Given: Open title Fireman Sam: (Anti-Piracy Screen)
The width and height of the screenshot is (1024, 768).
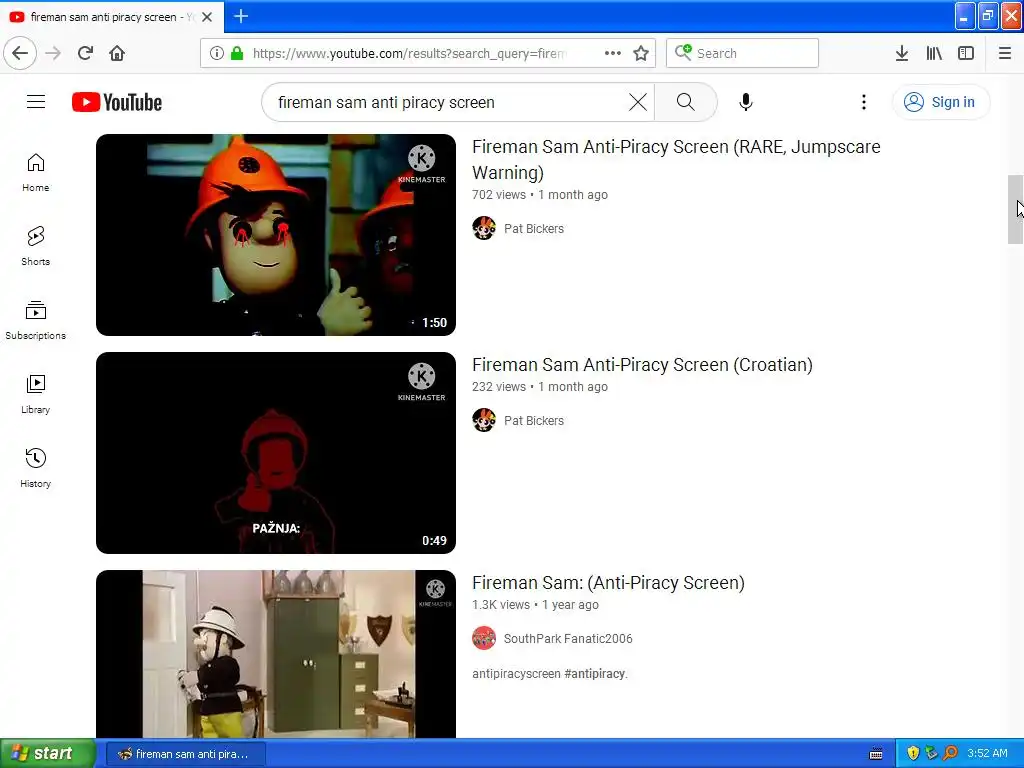Looking at the screenshot, I should 608,583.
